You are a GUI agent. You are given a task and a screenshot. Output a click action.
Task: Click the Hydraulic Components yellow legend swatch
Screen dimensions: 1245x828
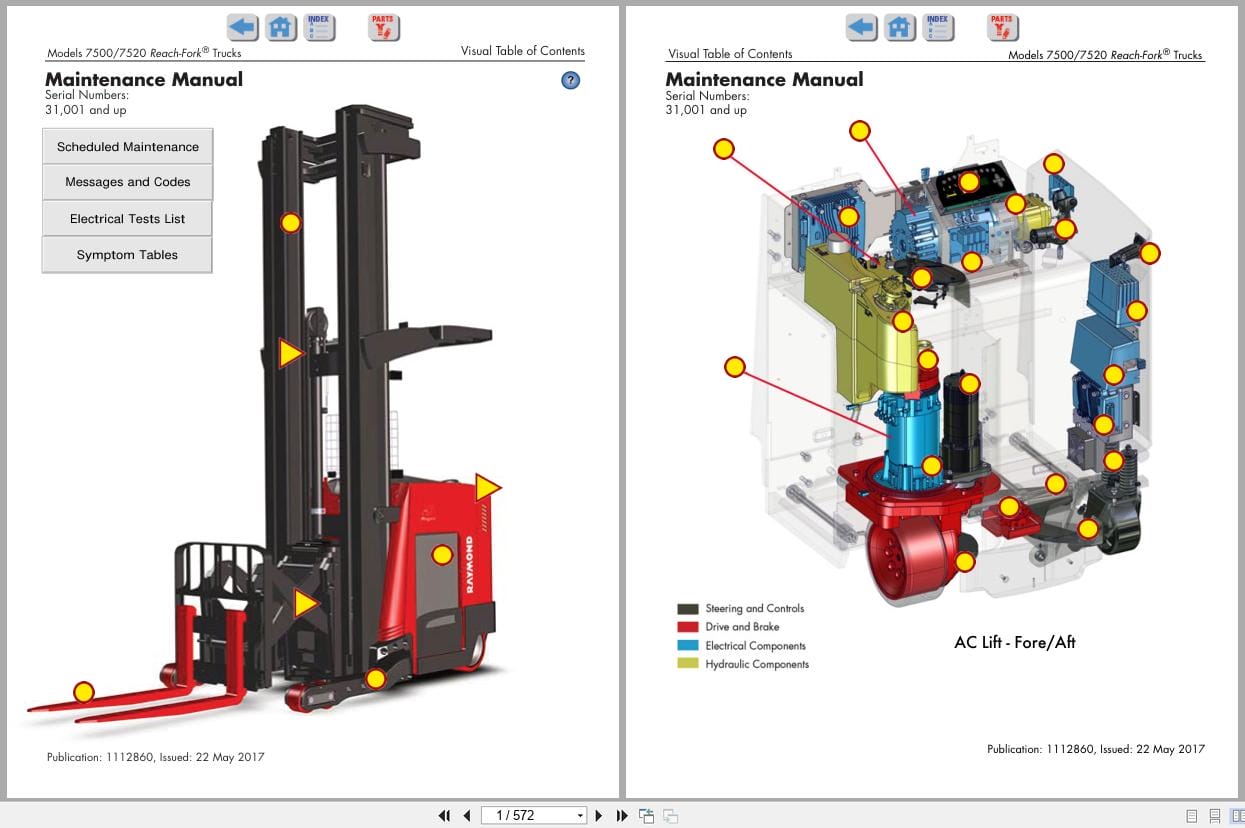point(687,664)
